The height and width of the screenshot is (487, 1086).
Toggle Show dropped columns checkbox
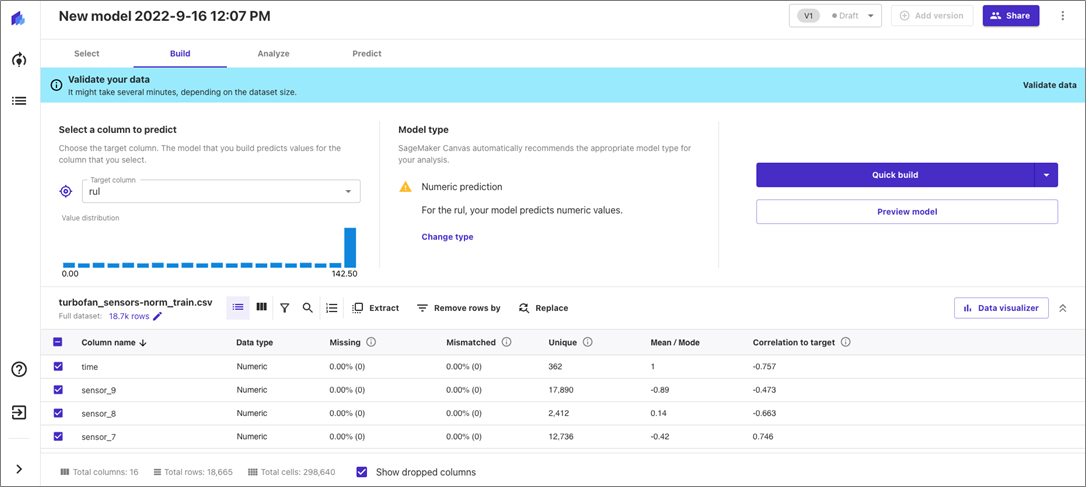(362, 472)
